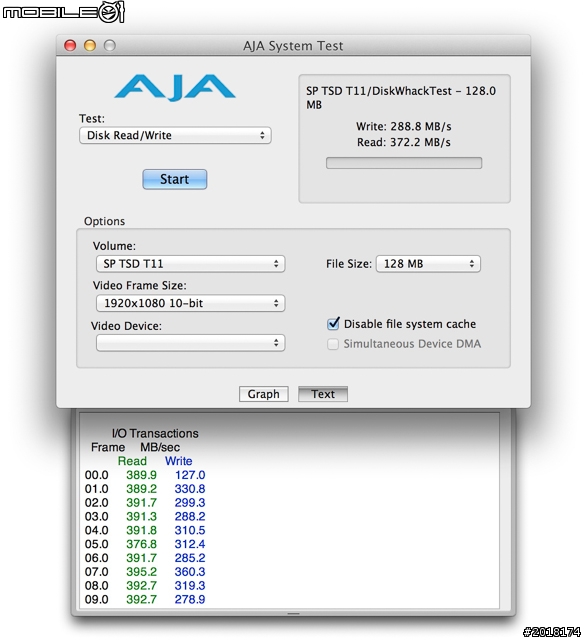Close the AJA System Test window
The image size is (587, 640).
tap(70, 45)
